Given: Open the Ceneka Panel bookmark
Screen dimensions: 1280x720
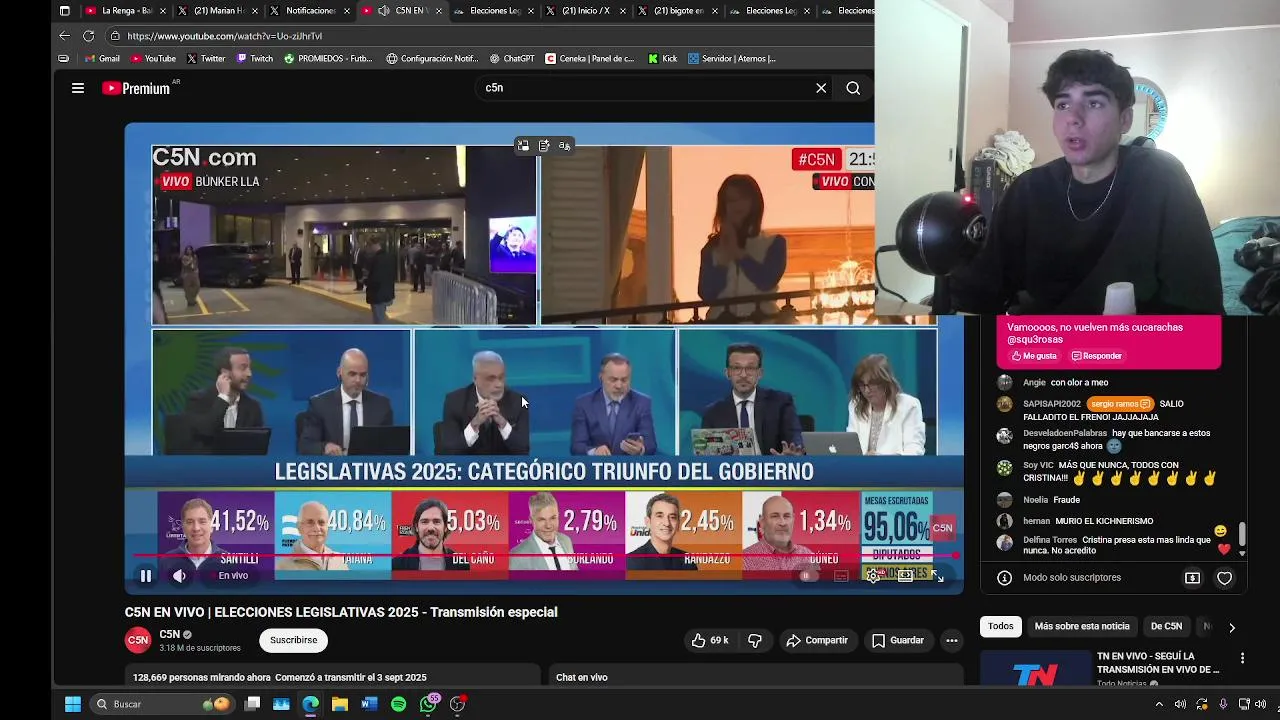Looking at the screenshot, I should pyautogui.click(x=590, y=59).
